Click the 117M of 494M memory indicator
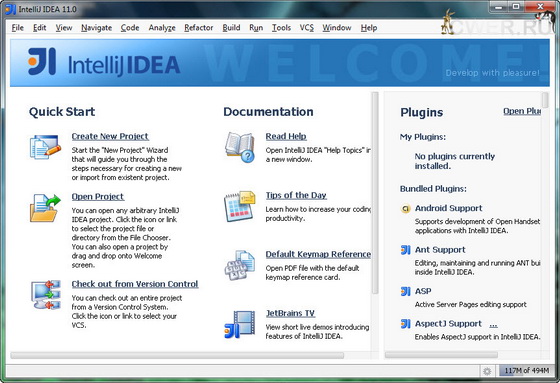The height and width of the screenshot is (383, 560). (x=526, y=371)
